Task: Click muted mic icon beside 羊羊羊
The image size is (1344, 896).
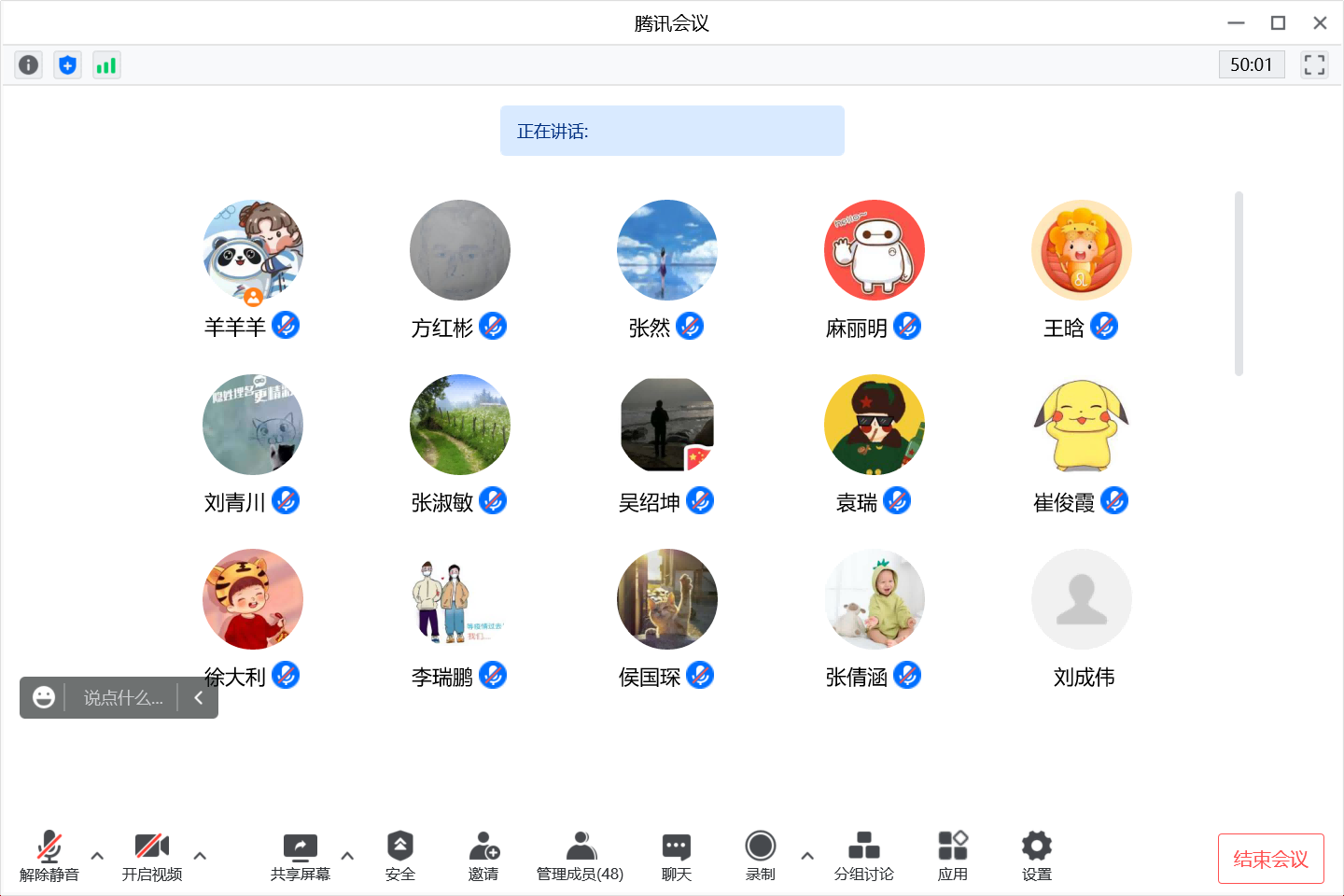Action: coord(286,326)
